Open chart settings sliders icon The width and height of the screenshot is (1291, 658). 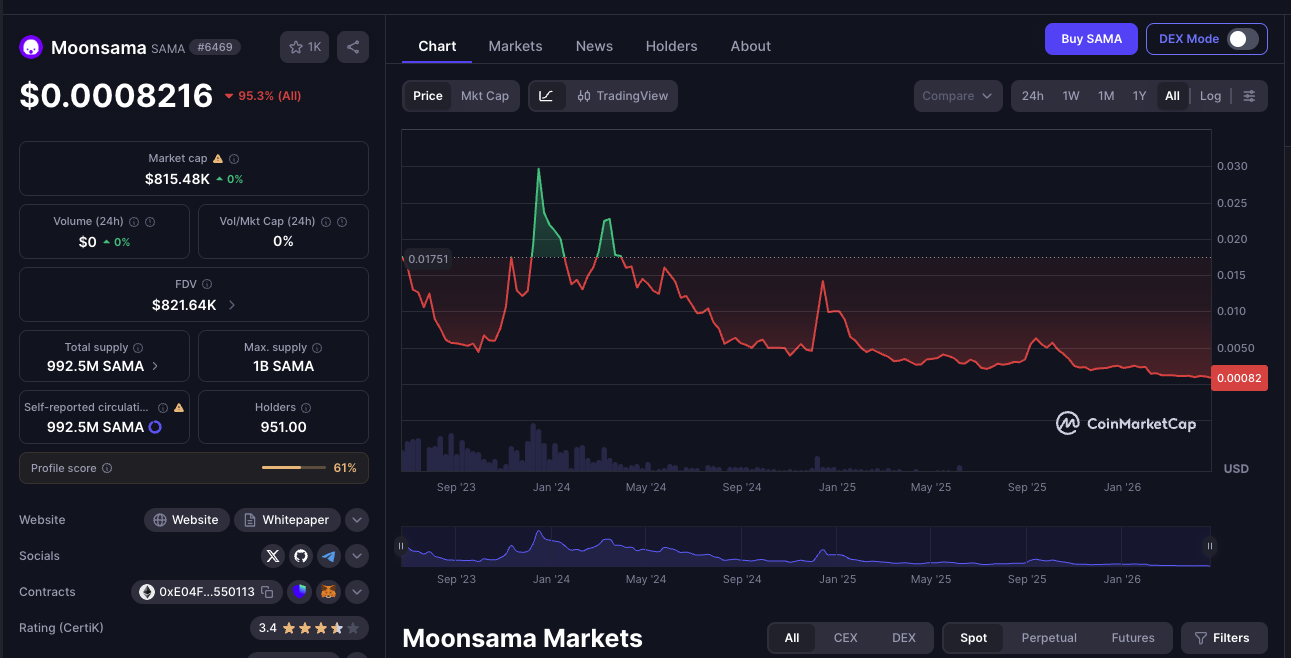[1249, 96]
